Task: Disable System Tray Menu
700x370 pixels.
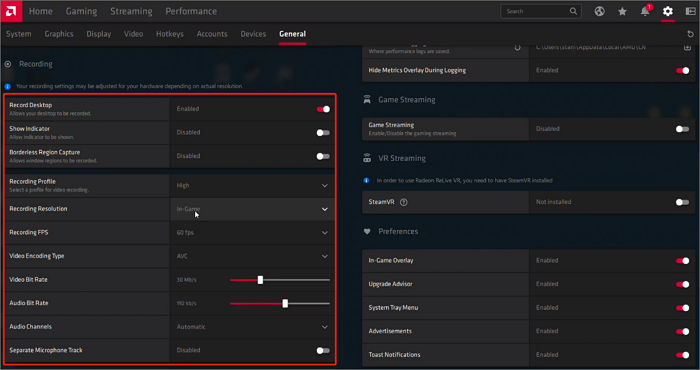Action: [683, 308]
